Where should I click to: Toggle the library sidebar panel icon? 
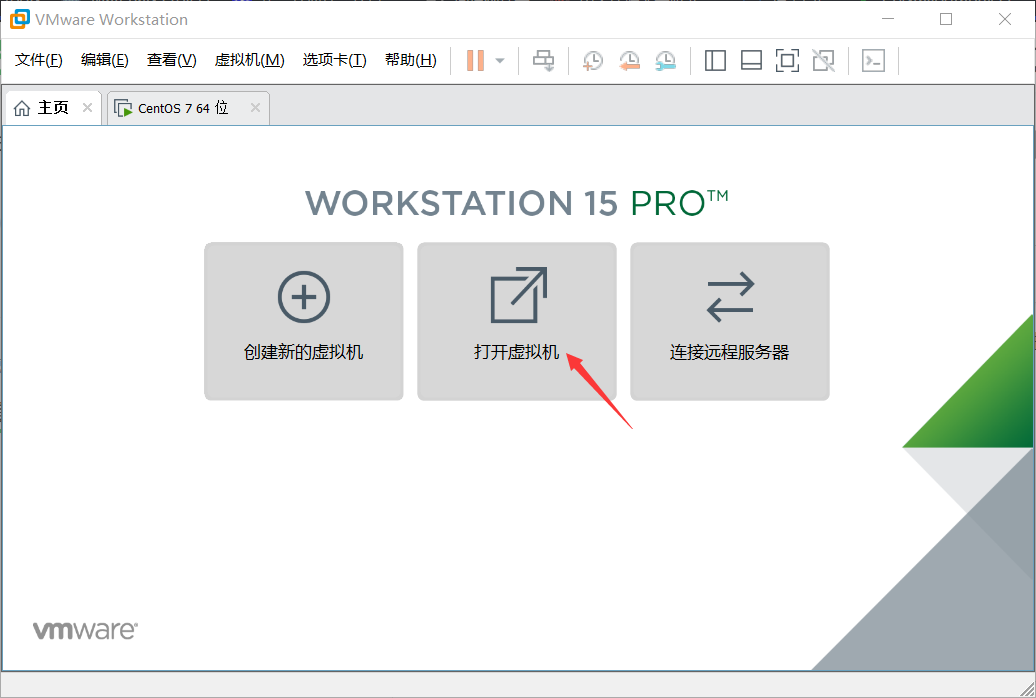click(x=715, y=60)
